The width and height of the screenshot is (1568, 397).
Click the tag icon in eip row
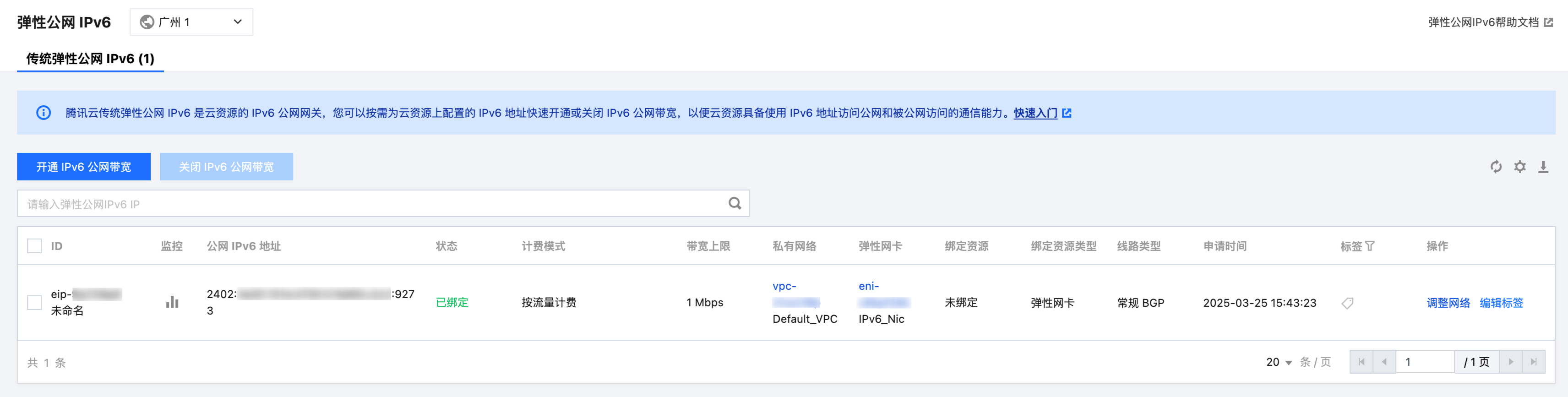click(x=1348, y=303)
